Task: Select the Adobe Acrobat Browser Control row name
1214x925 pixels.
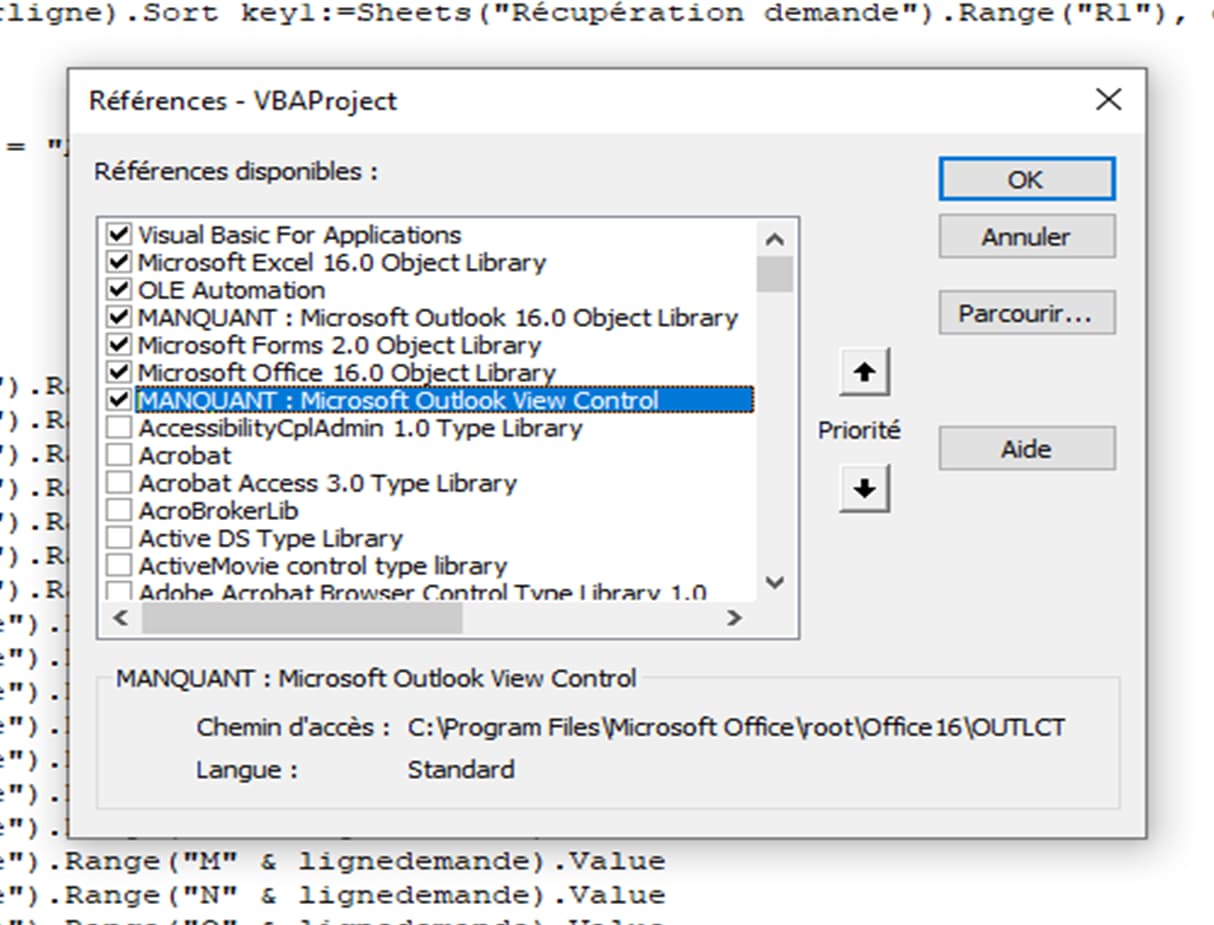Action: click(422, 592)
